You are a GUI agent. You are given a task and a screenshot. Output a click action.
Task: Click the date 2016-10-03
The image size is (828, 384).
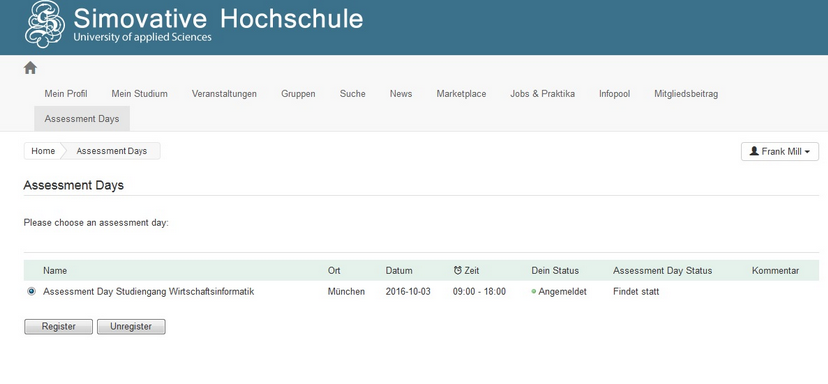(x=408, y=291)
